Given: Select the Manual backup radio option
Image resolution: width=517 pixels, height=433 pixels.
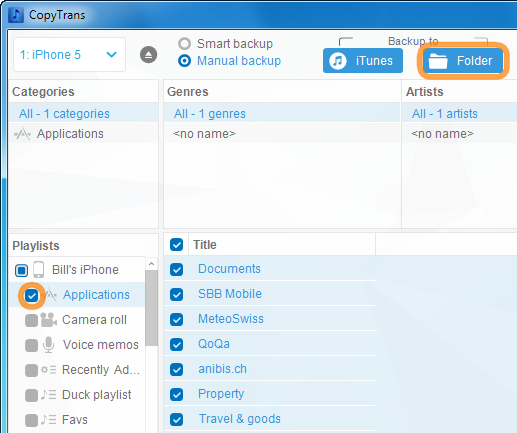Looking at the screenshot, I should coord(184,61).
